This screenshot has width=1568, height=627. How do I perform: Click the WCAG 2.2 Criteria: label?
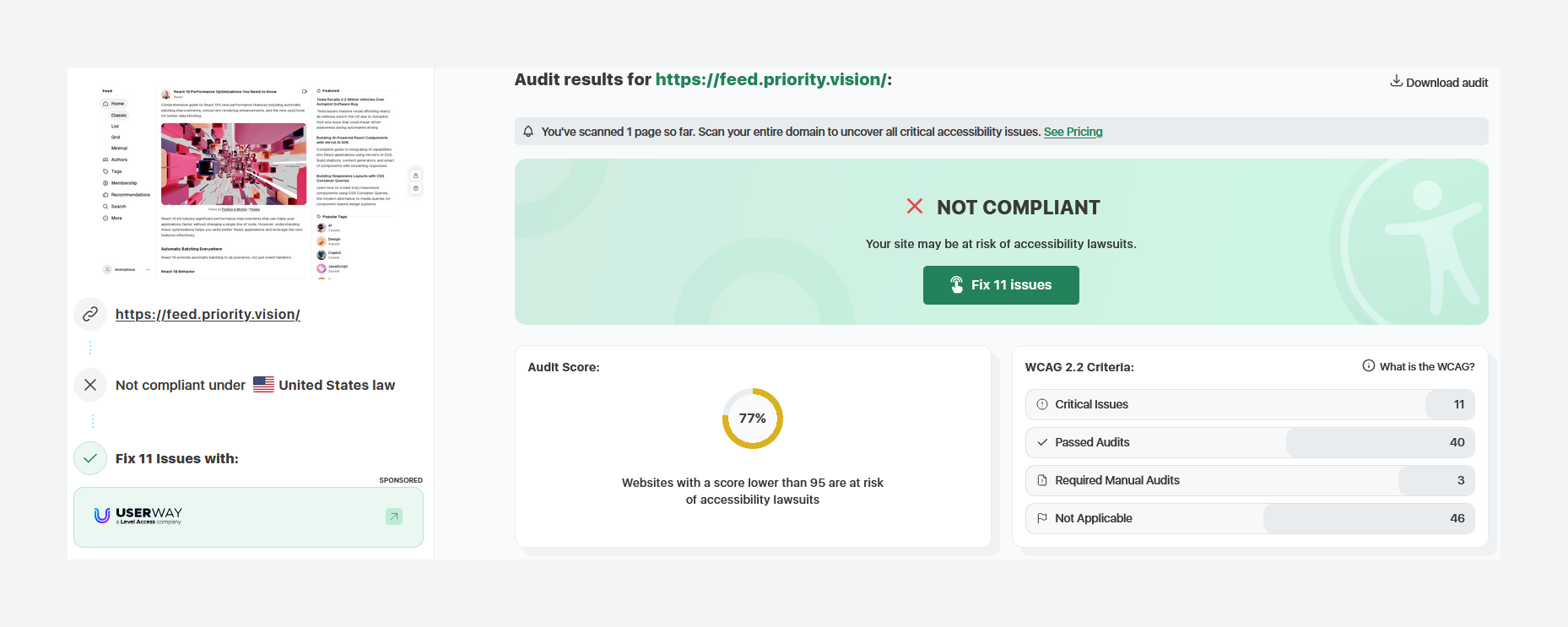click(x=1079, y=367)
